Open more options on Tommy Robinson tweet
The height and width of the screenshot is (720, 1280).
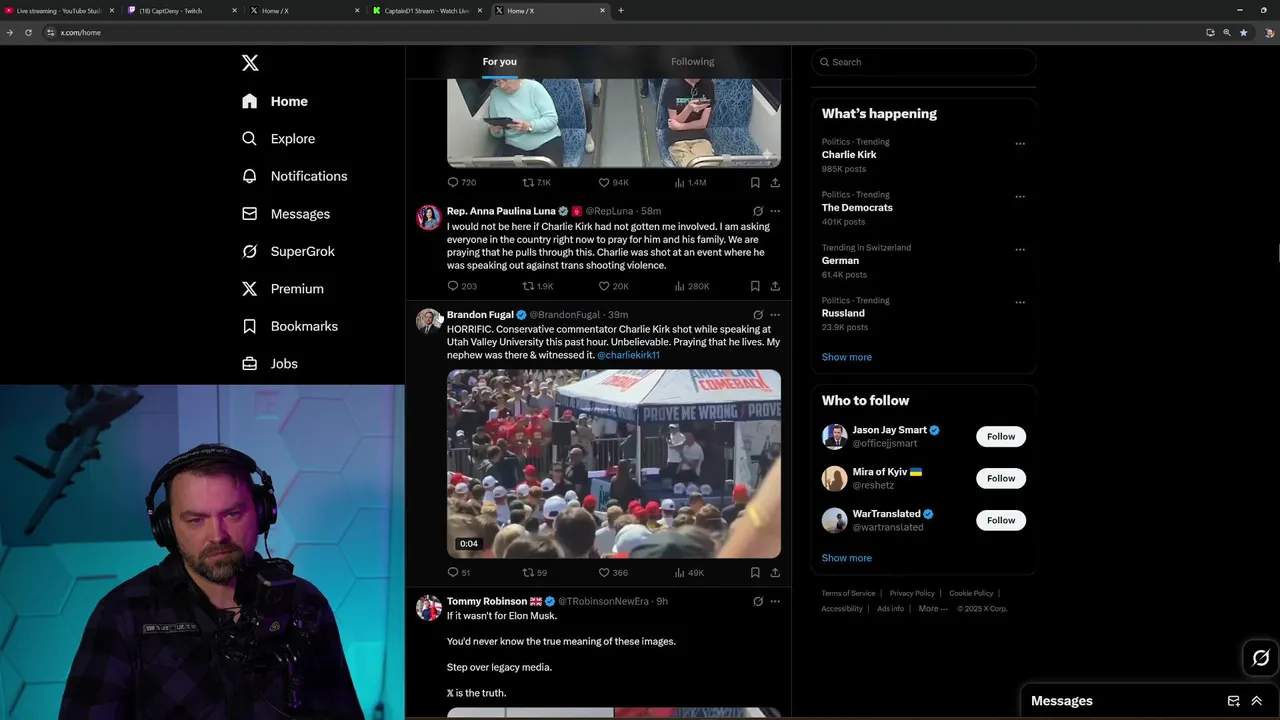[775, 602]
